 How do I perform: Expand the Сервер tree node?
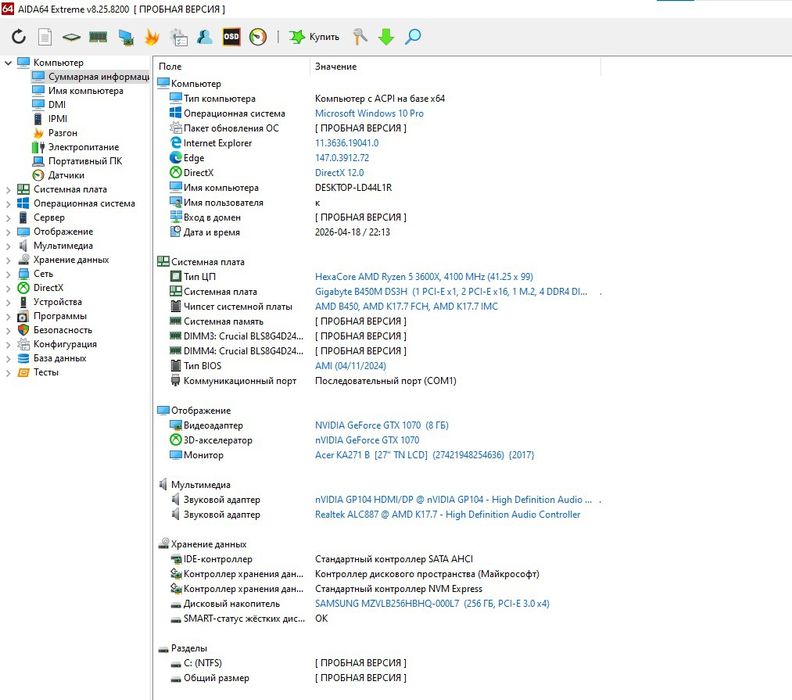pyautogui.click(x=8, y=218)
